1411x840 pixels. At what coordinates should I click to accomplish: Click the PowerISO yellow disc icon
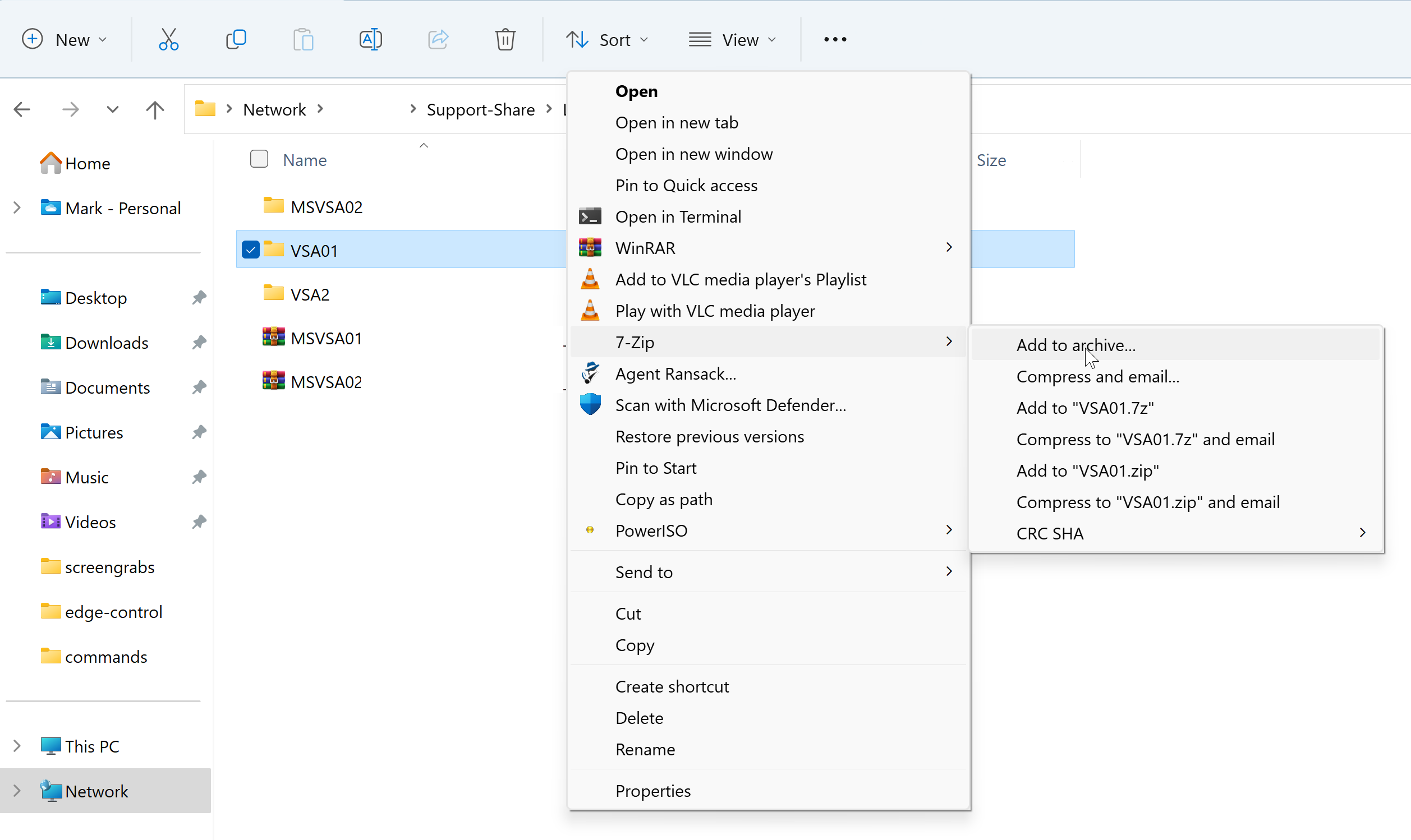[x=590, y=530]
